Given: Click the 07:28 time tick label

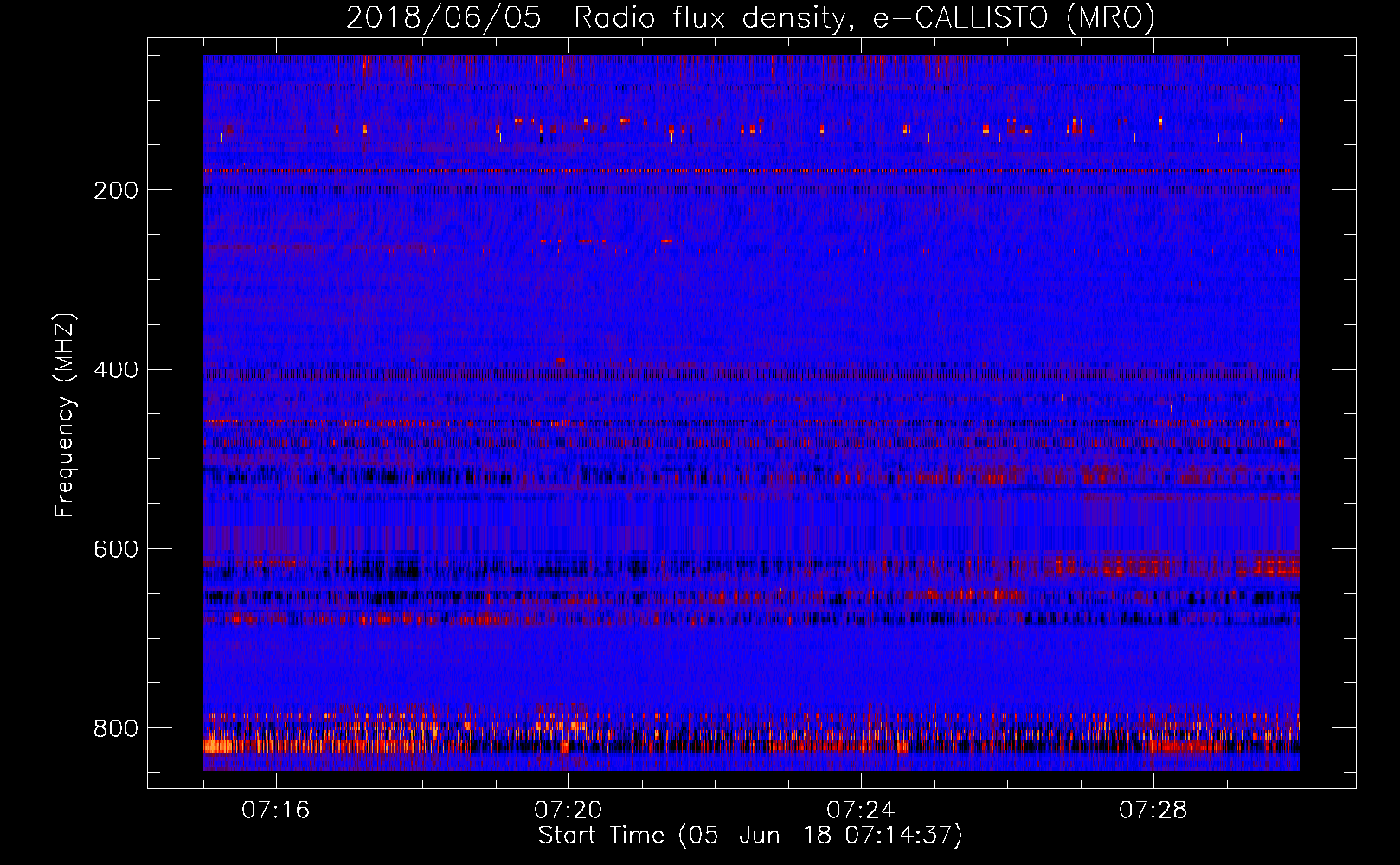Looking at the screenshot, I should [1153, 811].
